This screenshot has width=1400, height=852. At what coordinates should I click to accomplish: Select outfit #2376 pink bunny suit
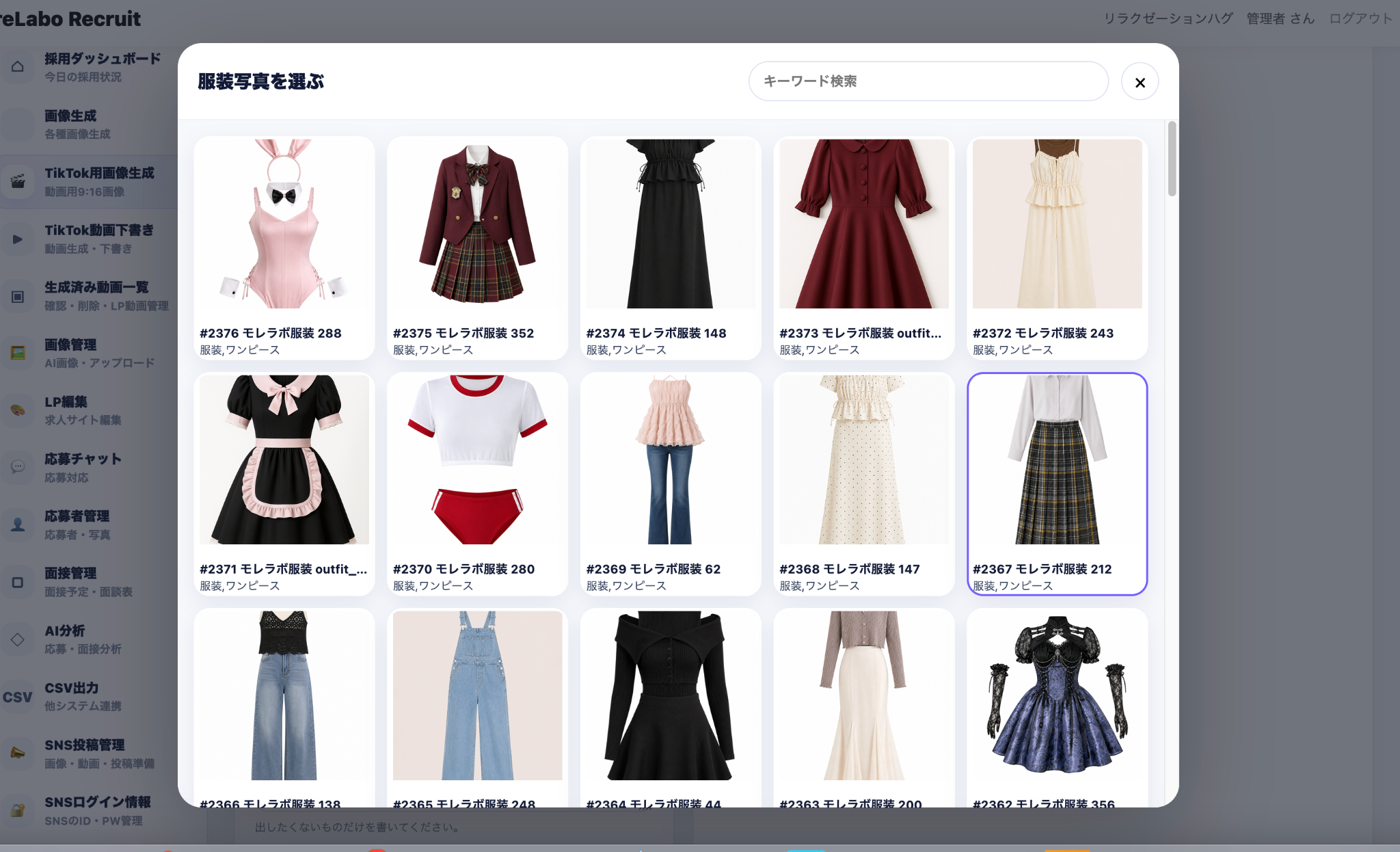pyautogui.click(x=284, y=248)
